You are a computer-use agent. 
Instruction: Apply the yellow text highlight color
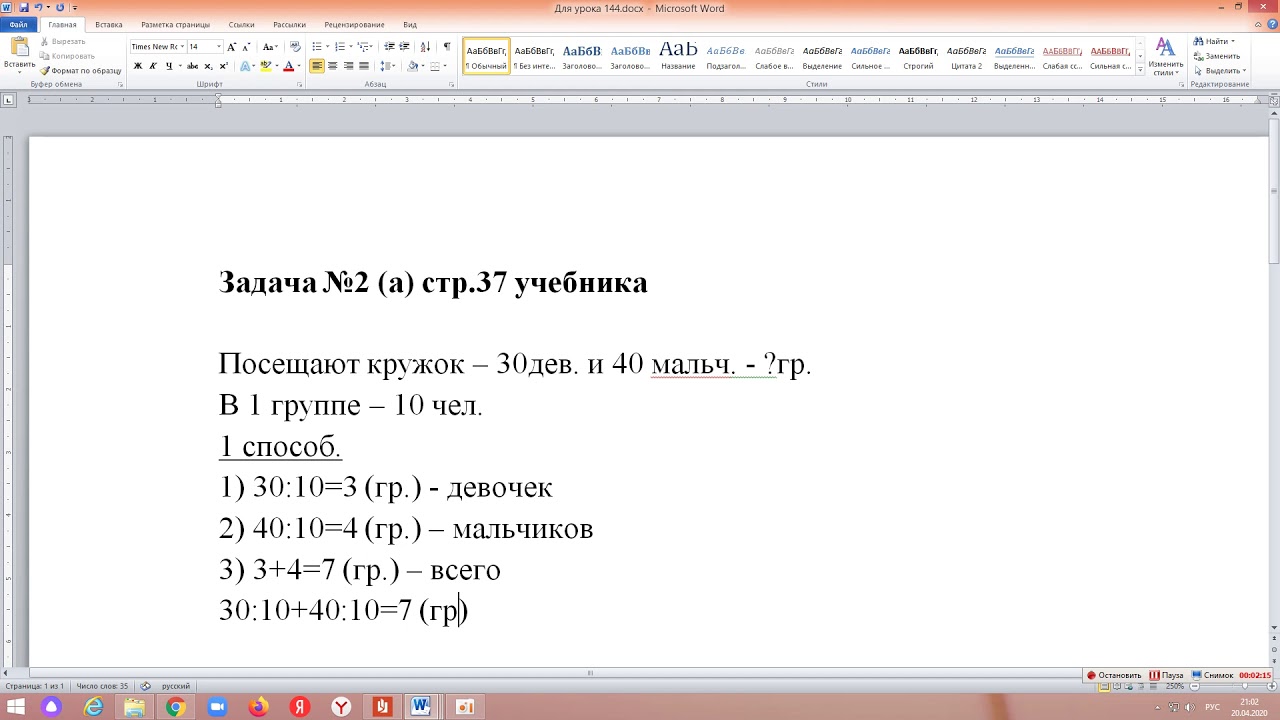pos(265,66)
